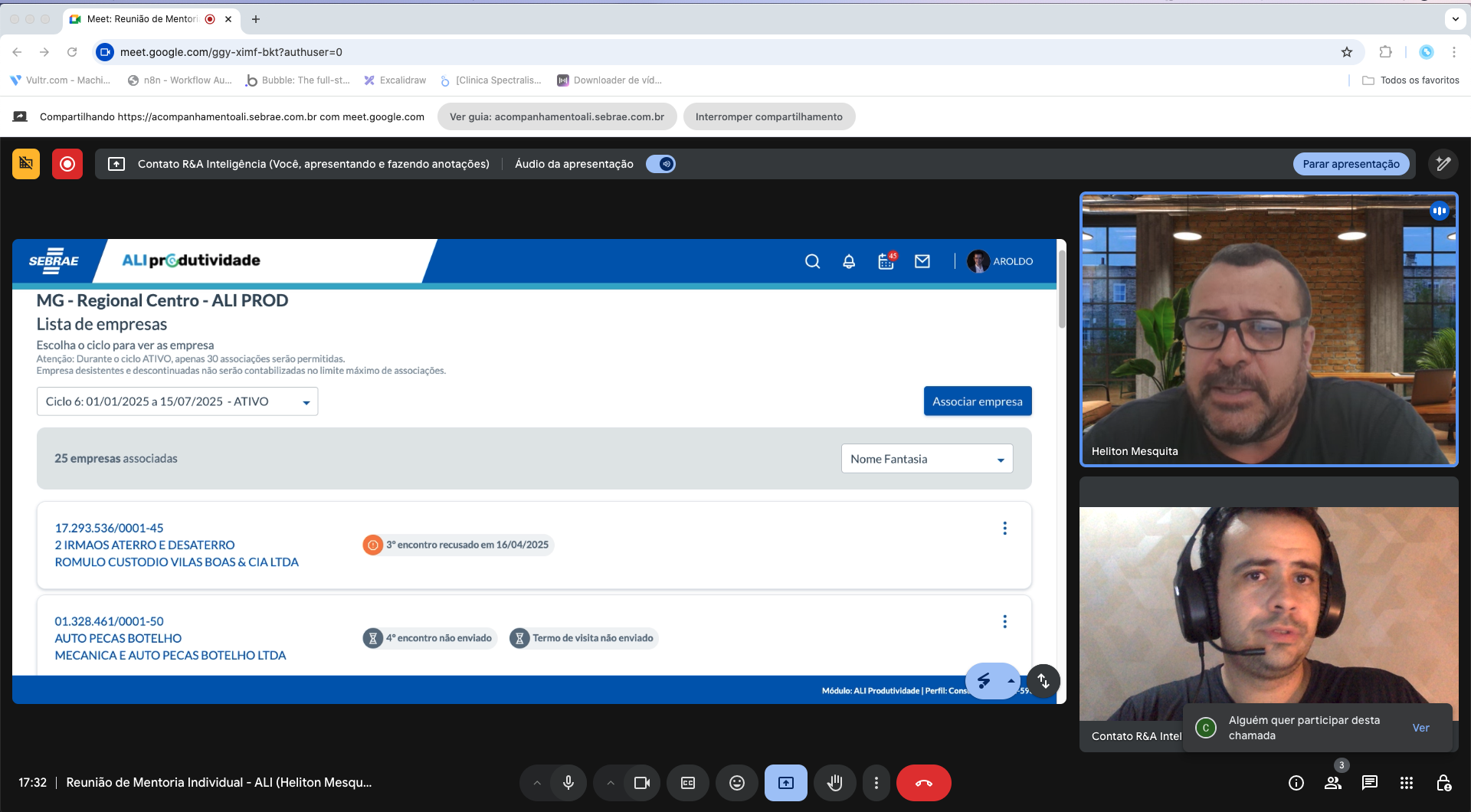
Task: Open company link 17.293.536/0001-45
Action: [x=109, y=529]
